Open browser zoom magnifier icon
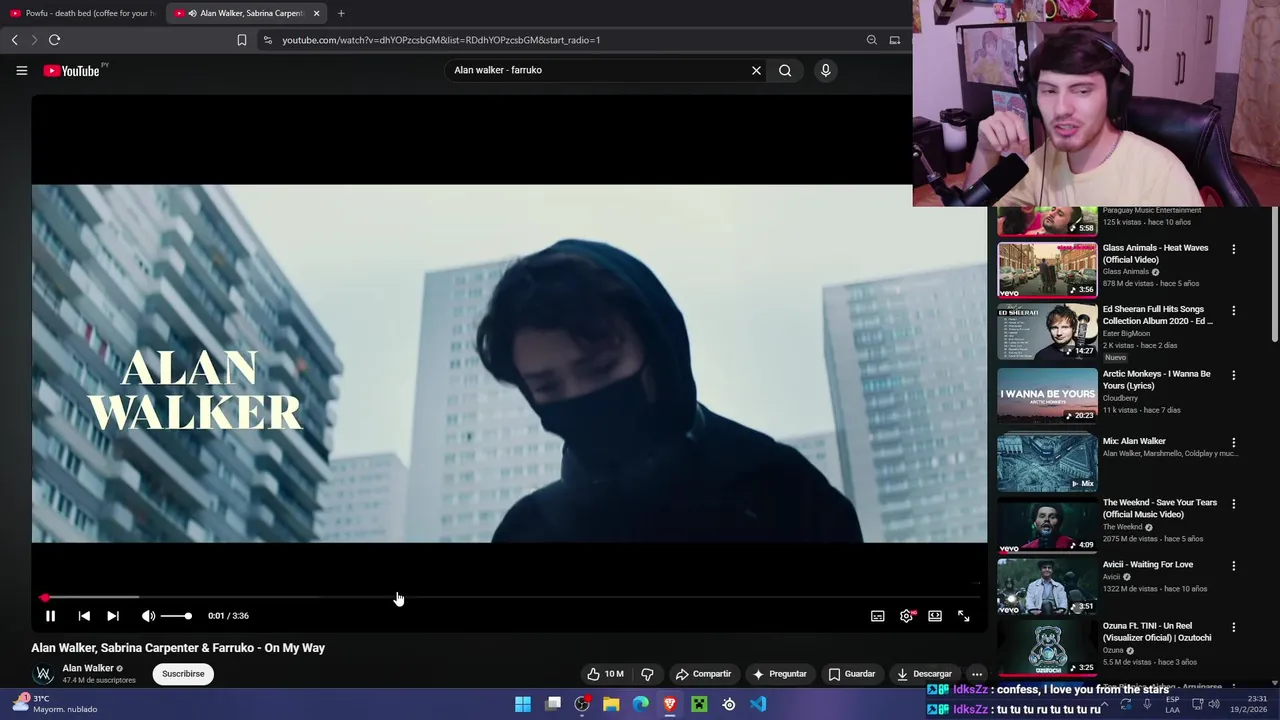This screenshot has width=1280, height=720. pyautogui.click(x=871, y=40)
